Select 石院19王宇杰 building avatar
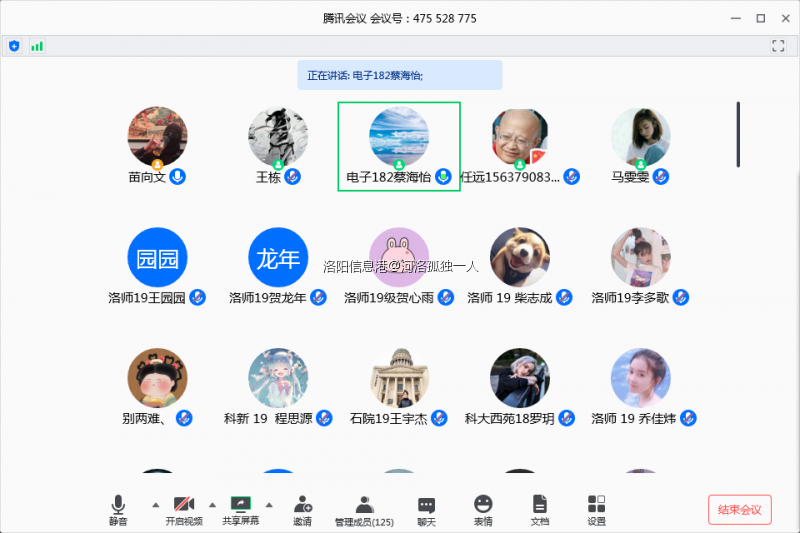This screenshot has height=533, width=800. 399,378
